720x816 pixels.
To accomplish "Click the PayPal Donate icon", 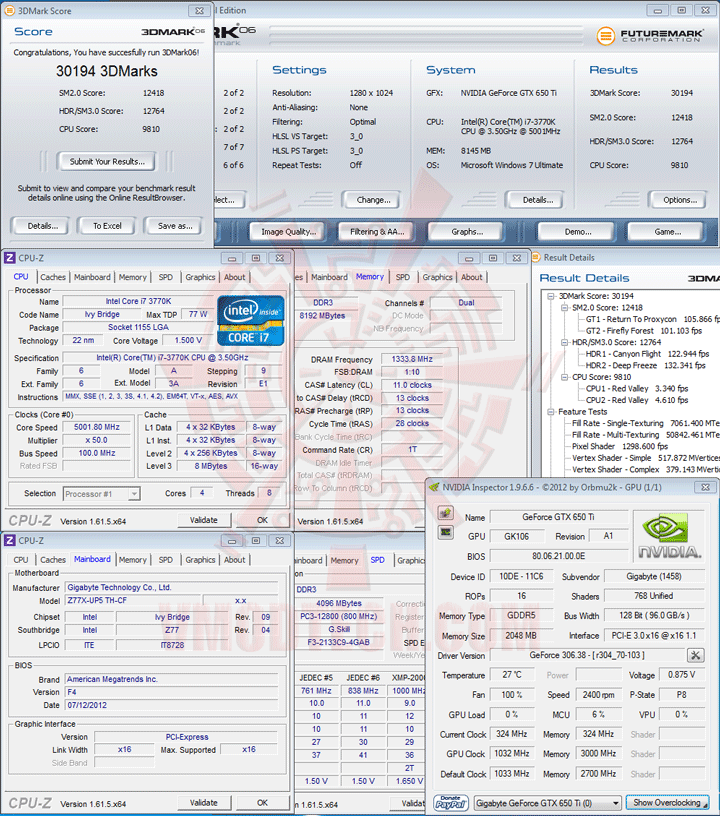I will (451, 802).
